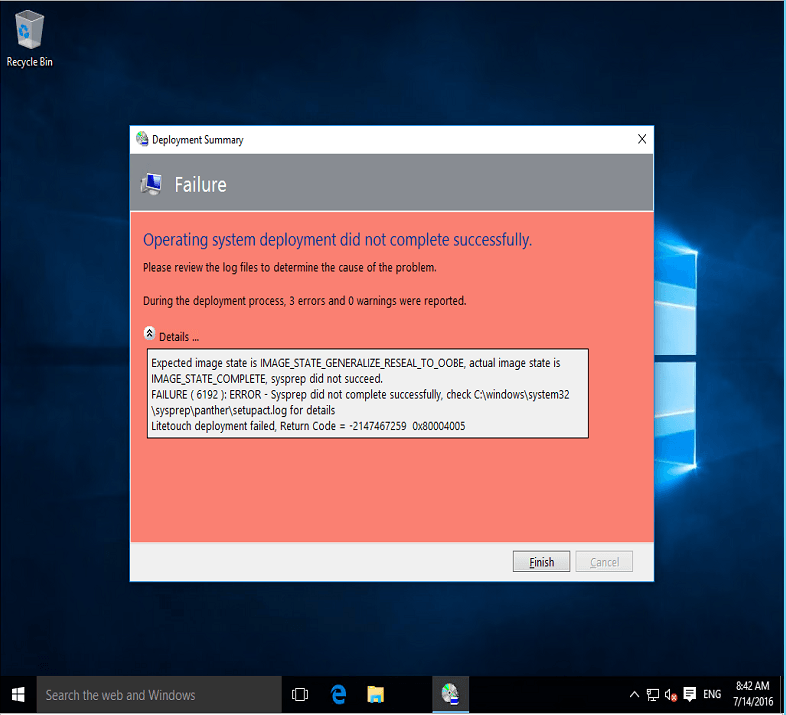Open the Action Center notifications icon

click(690, 694)
